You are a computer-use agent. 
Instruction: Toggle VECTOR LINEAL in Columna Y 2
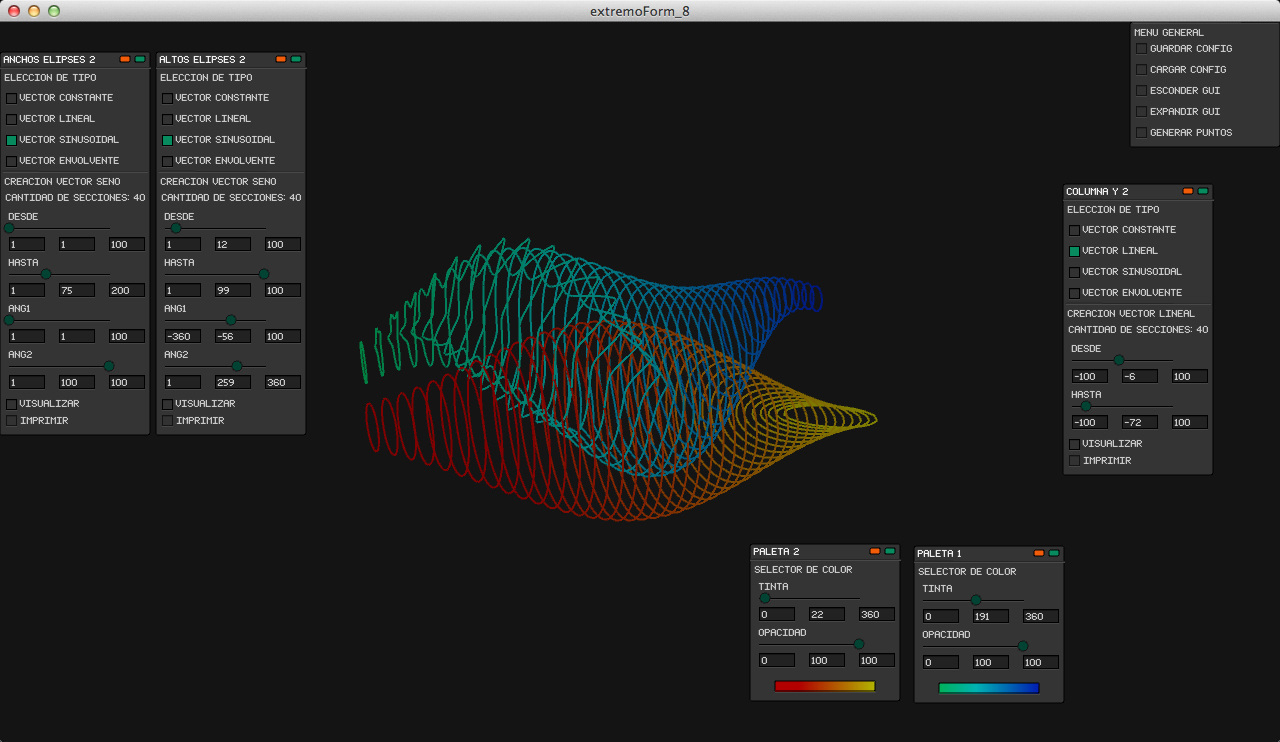[1074, 251]
